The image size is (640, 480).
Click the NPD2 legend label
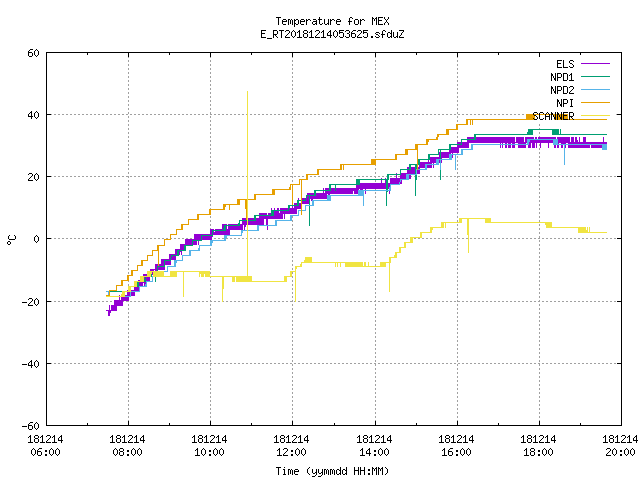562,90
